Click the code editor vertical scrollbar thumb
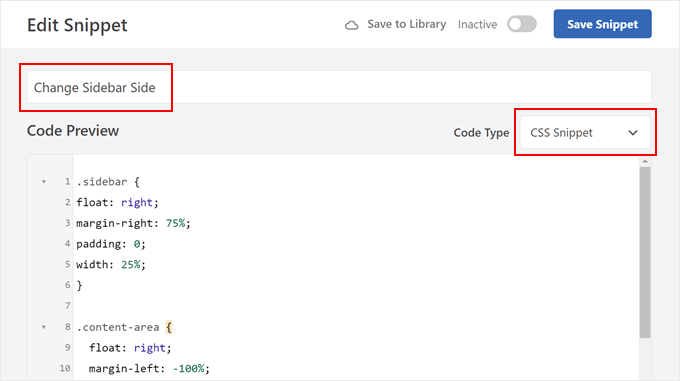 click(645, 252)
